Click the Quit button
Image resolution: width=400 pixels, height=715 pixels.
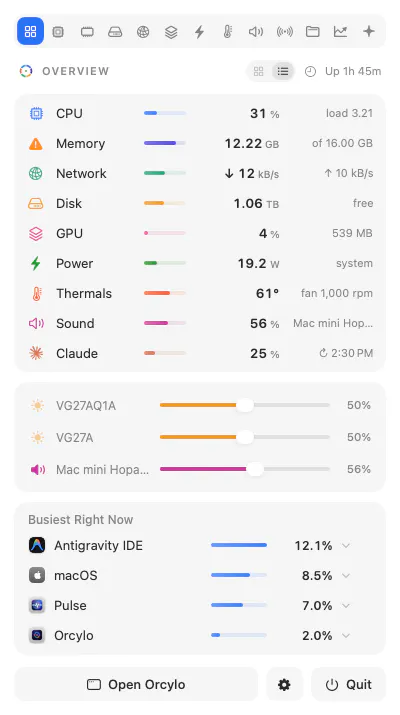(x=348, y=684)
